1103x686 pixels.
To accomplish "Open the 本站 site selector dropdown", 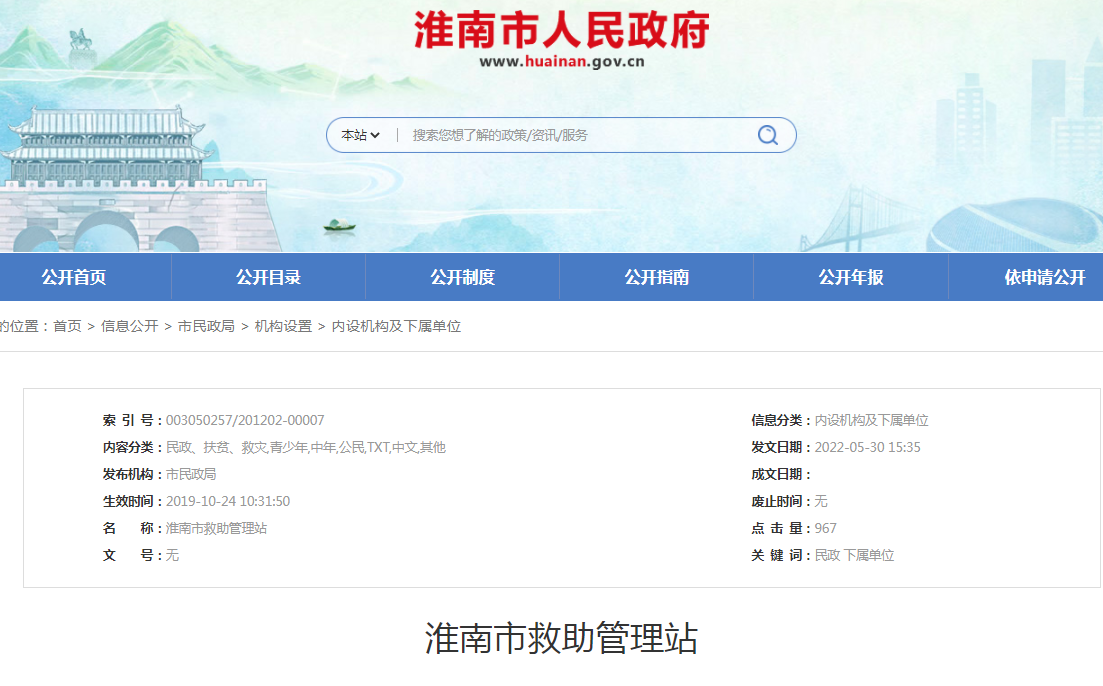I will 360,134.
